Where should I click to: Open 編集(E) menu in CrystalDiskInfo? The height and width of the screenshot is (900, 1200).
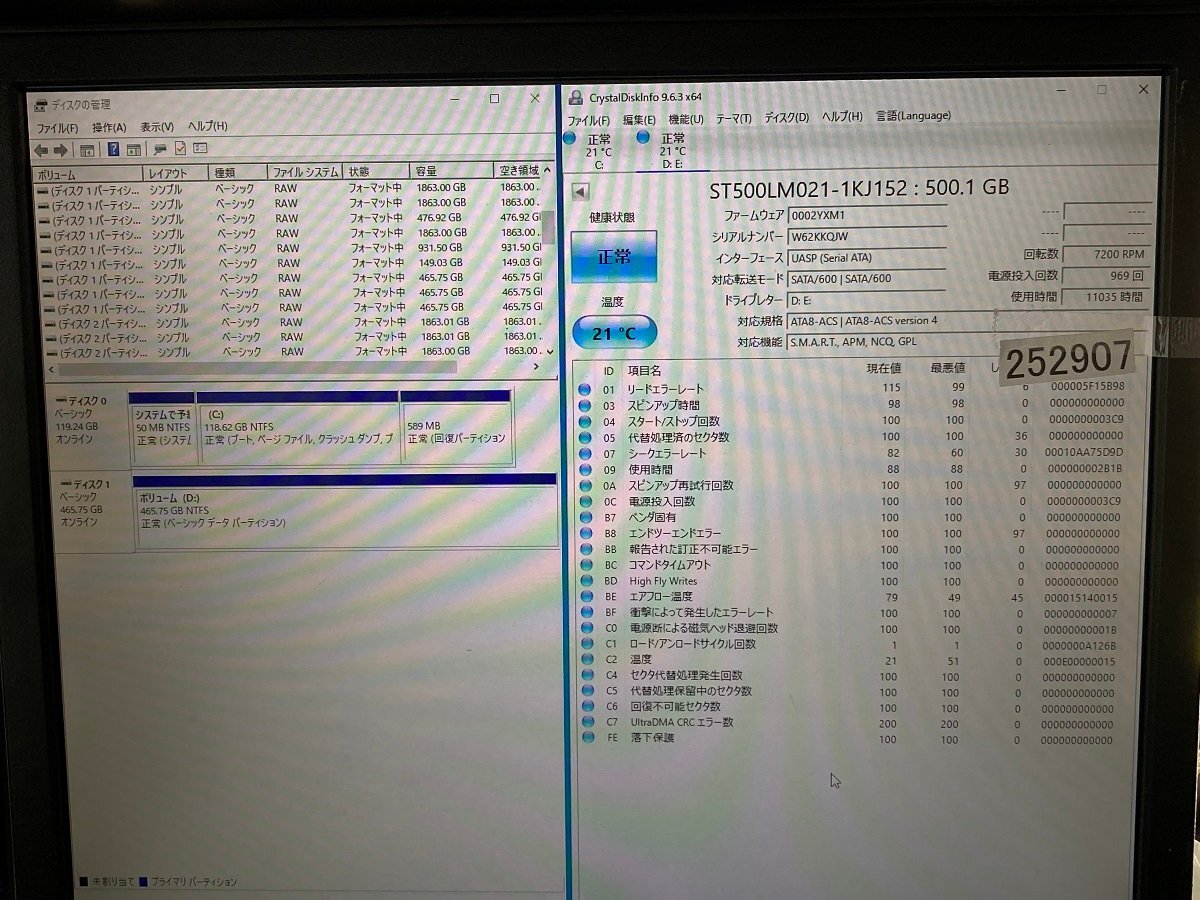[639, 119]
